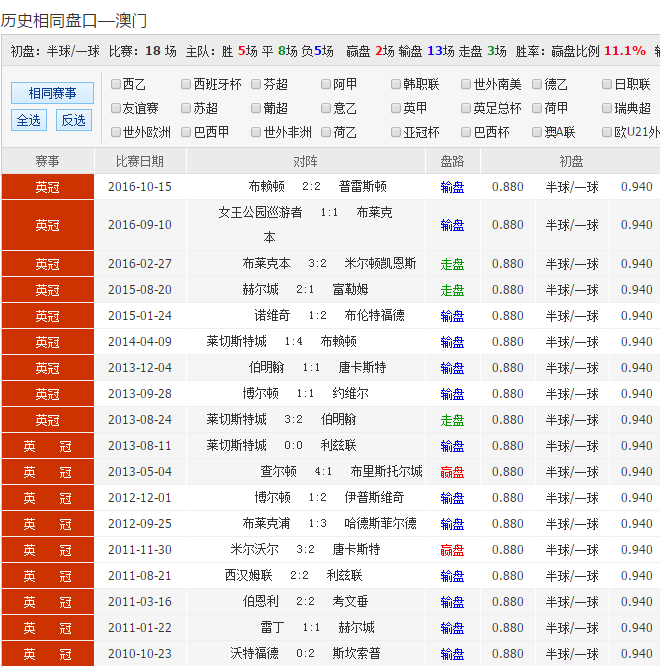Enable the 西班牙杯 checkbox
Image resolution: width=660 pixels, height=668 pixels.
point(187,85)
